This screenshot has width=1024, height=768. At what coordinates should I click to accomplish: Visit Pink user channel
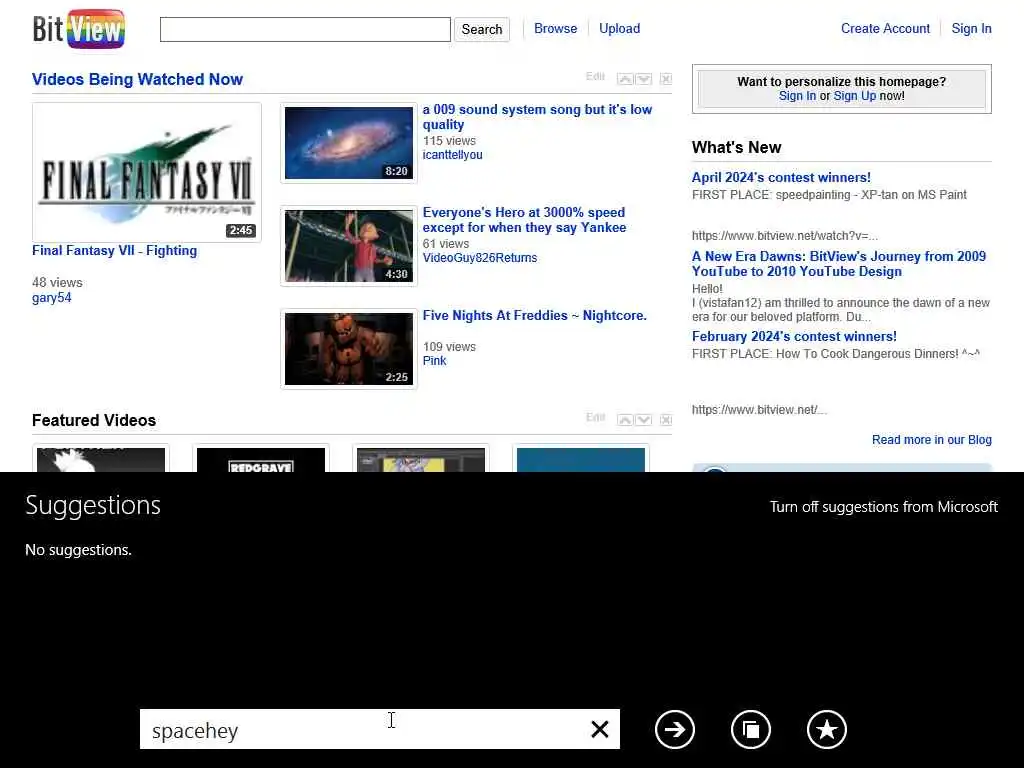(434, 360)
